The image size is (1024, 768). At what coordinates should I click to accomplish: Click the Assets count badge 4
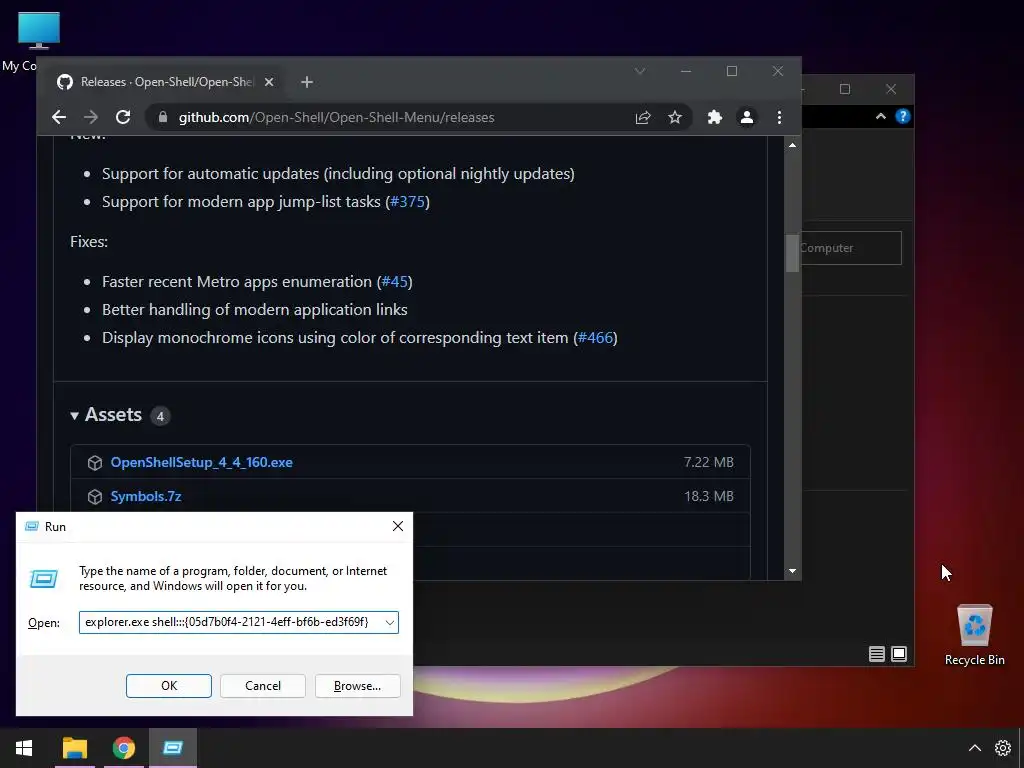click(x=160, y=416)
